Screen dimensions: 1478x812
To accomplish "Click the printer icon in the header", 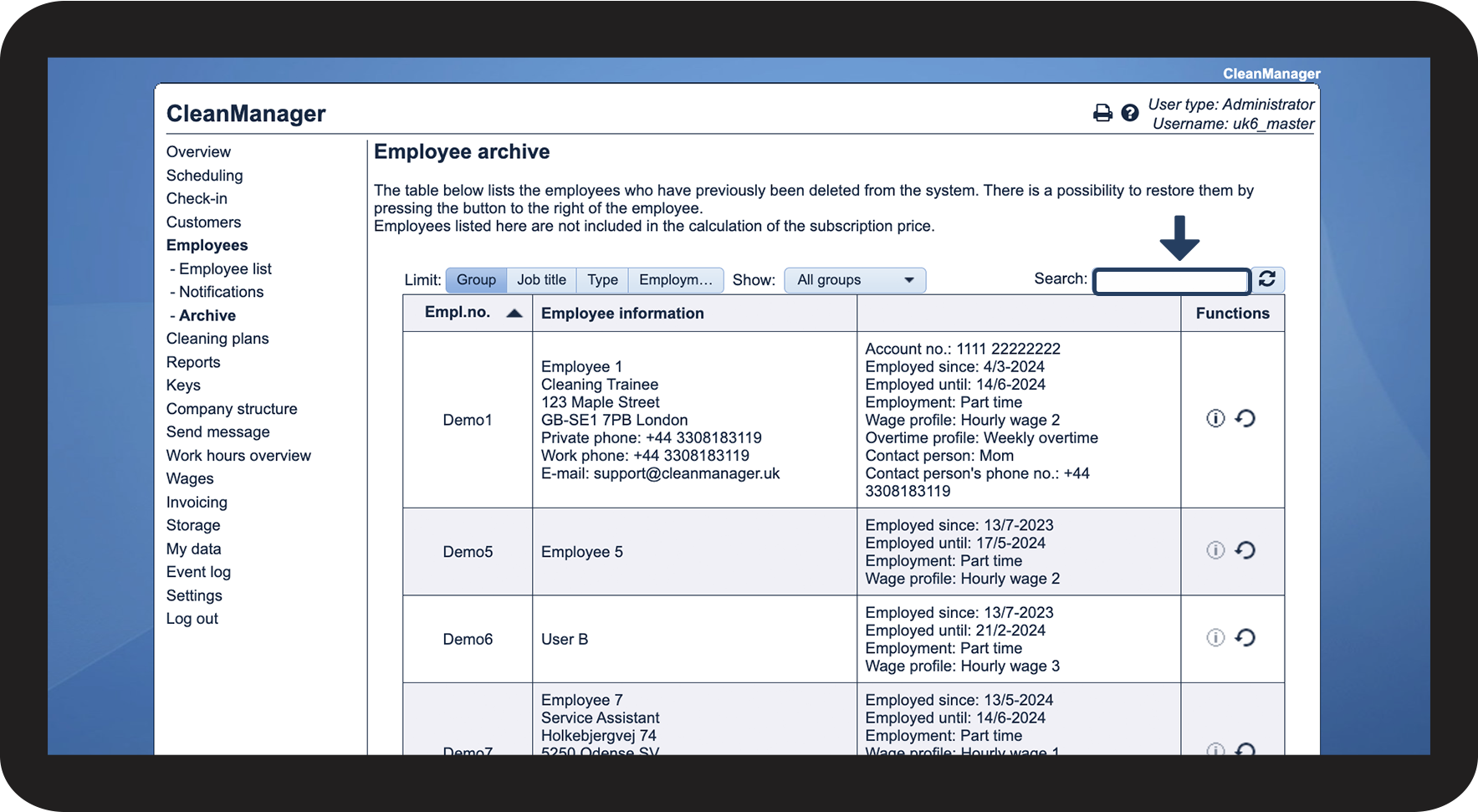I will pyautogui.click(x=1102, y=113).
